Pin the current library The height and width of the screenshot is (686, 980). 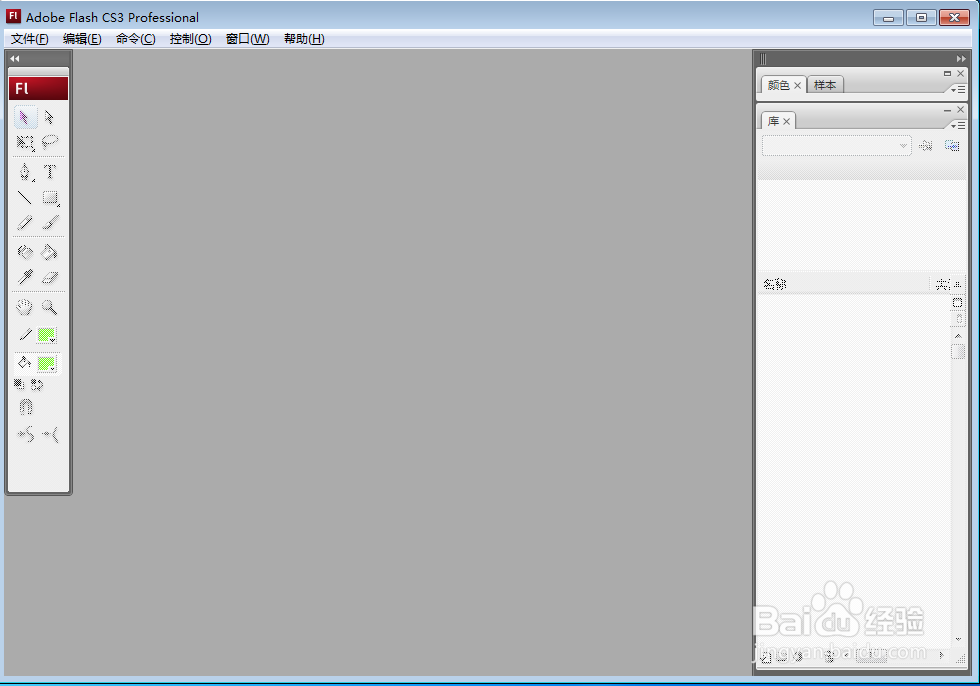[x=926, y=146]
